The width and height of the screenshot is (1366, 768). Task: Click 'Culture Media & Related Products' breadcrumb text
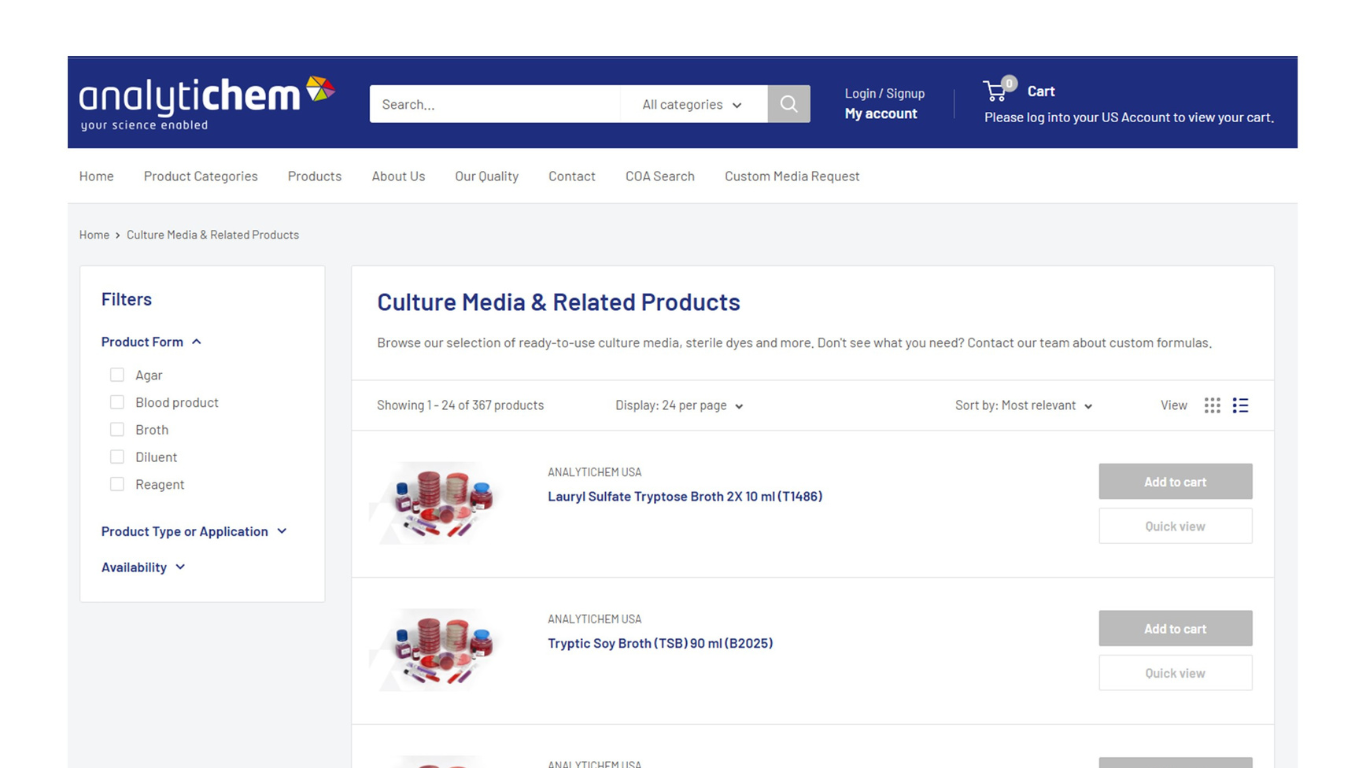212,235
